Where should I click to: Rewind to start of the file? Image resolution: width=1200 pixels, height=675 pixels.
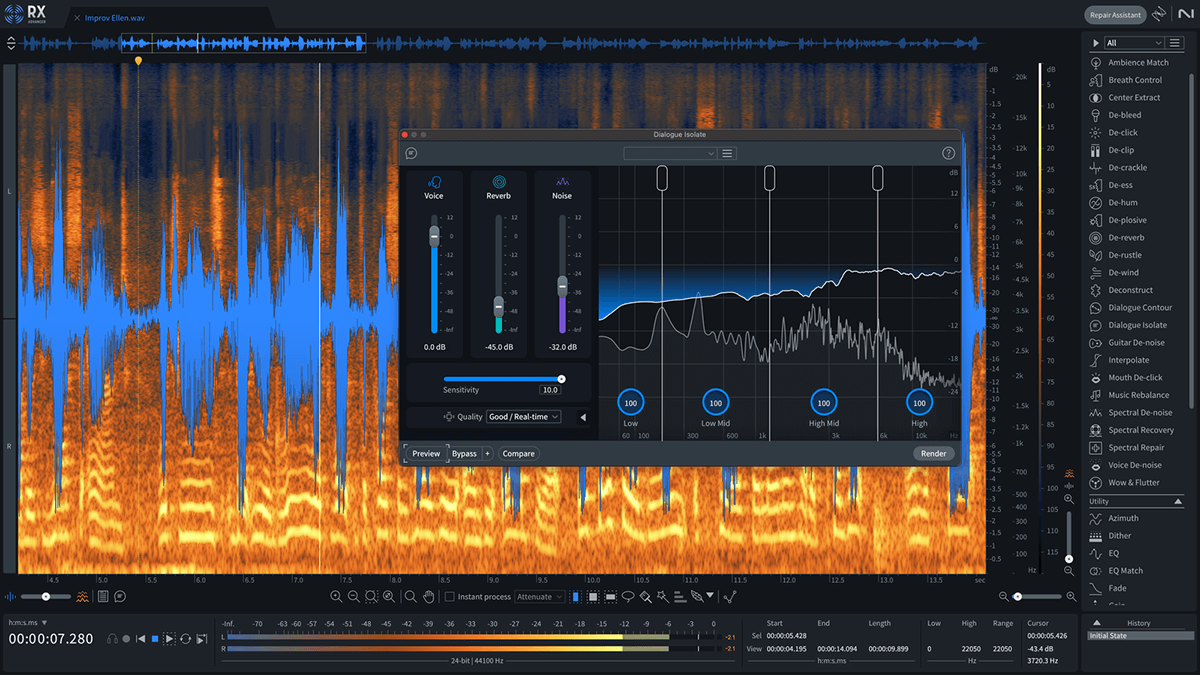coord(141,638)
